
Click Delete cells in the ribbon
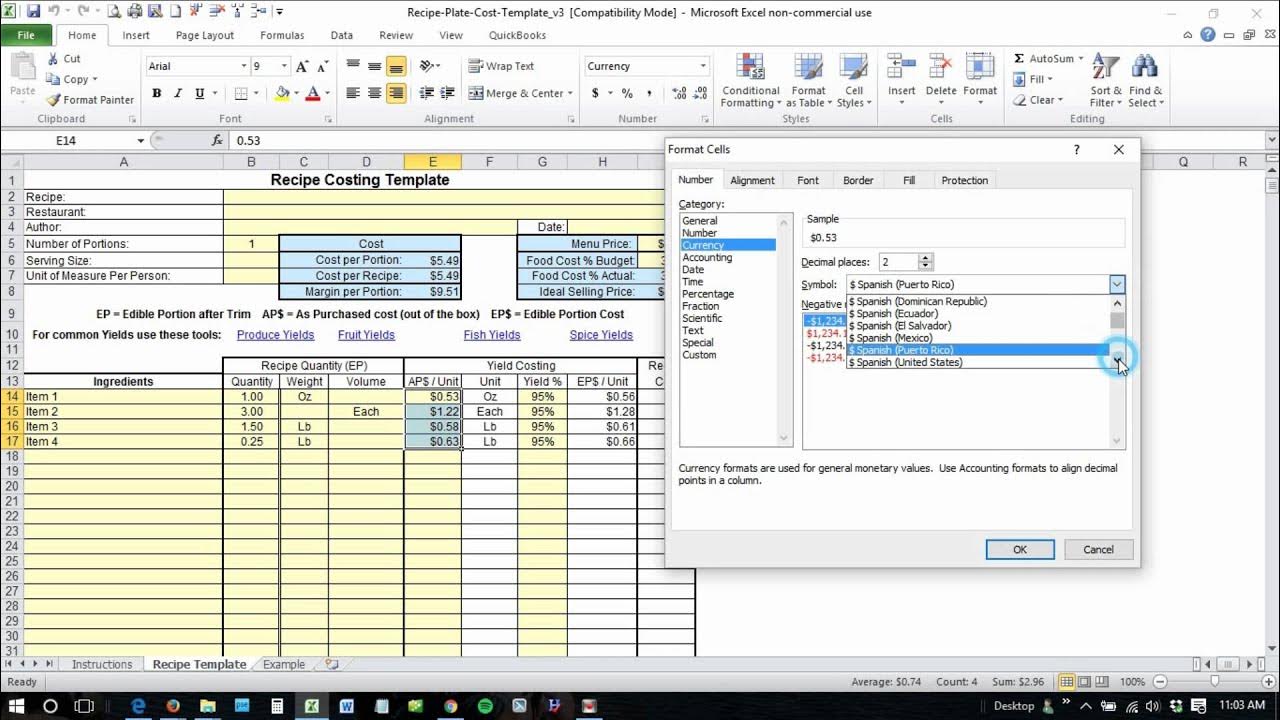click(x=940, y=80)
